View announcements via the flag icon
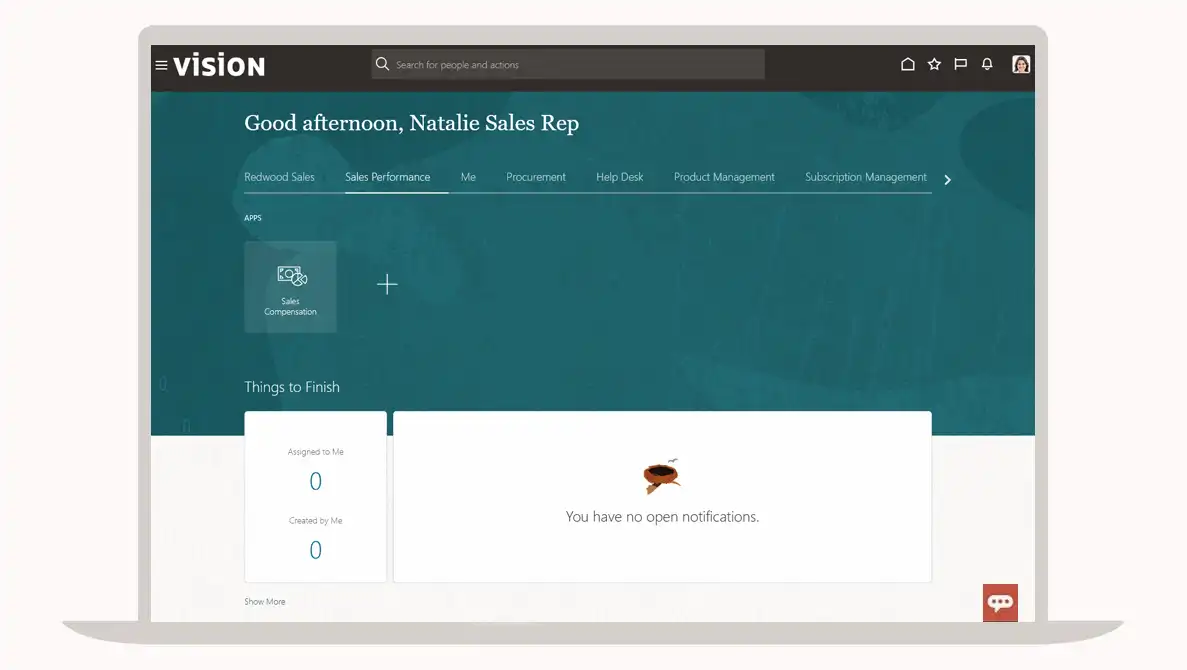1187x670 pixels. pyautogui.click(x=960, y=64)
